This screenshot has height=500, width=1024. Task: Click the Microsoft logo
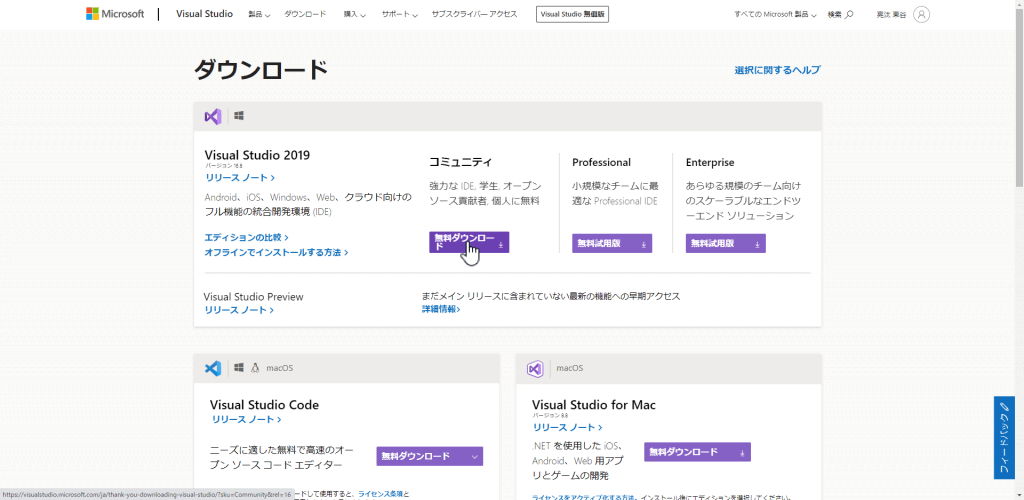click(115, 14)
